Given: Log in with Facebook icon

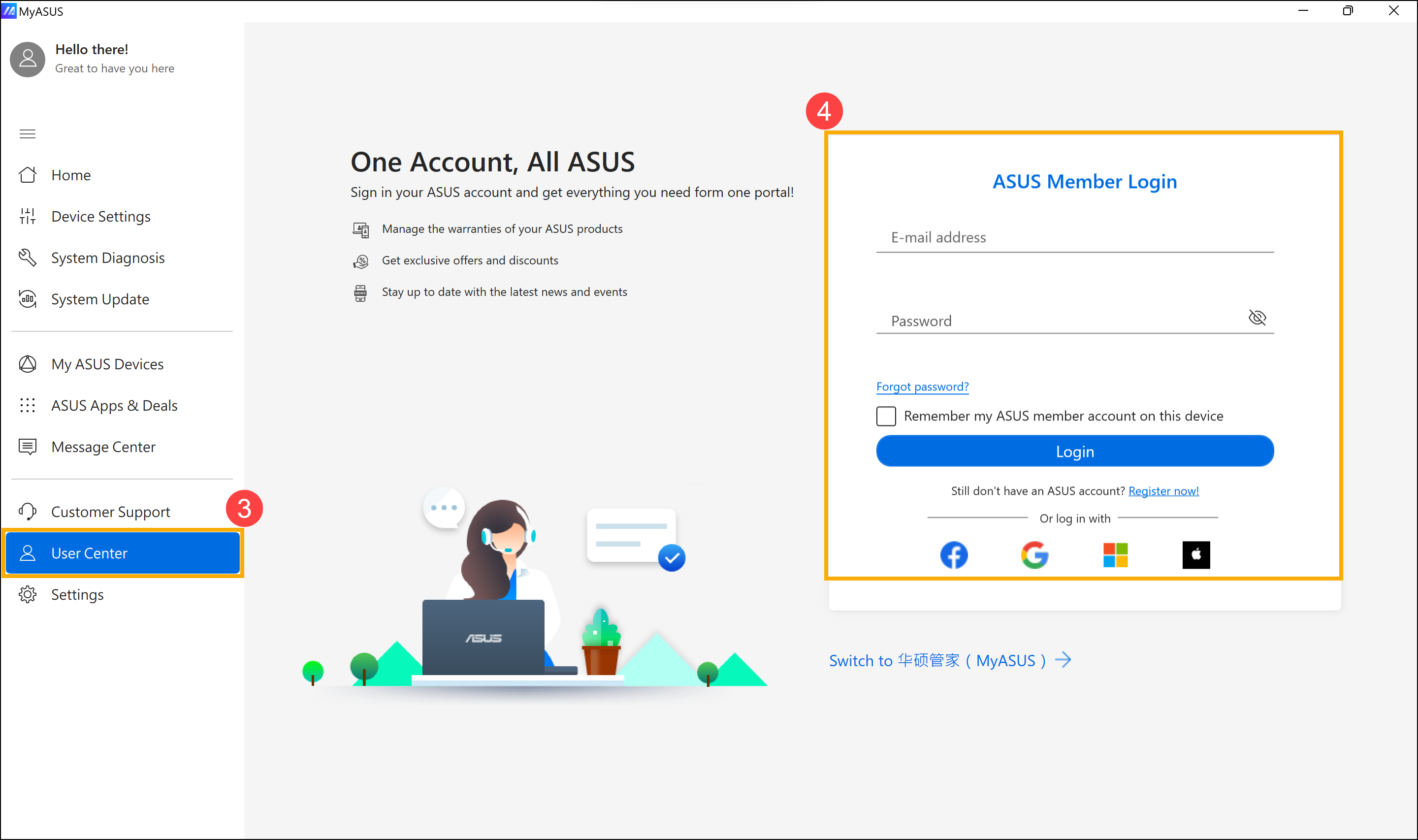Looking at the screenshot, I should (x=954, y=555).
